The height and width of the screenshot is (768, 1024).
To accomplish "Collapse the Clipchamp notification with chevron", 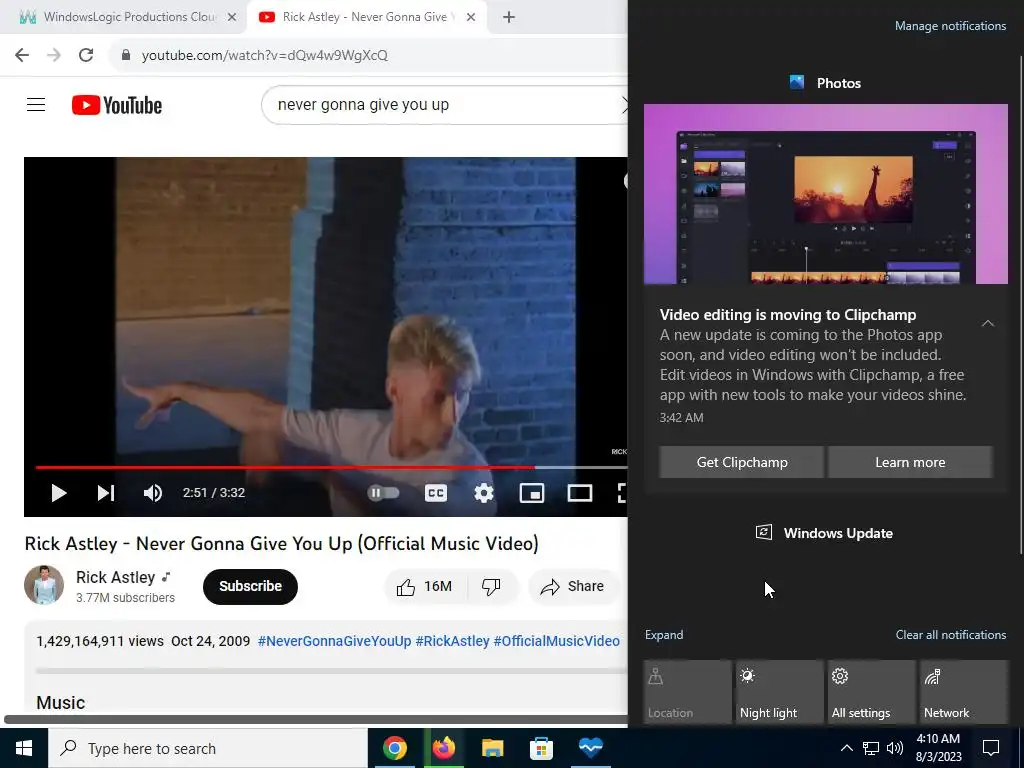I will pyautogui.click(x=987, y=323).
